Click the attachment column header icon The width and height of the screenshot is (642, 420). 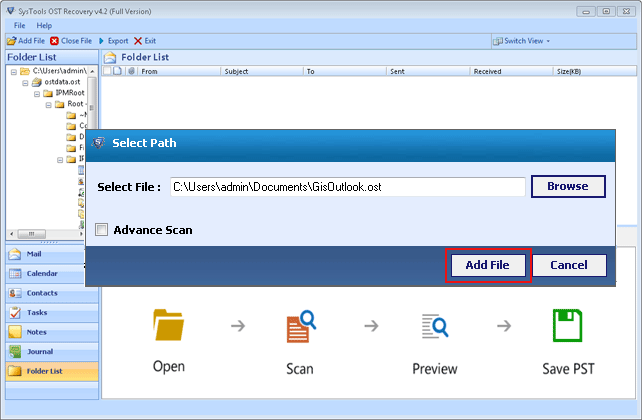[x=131, y=71]
